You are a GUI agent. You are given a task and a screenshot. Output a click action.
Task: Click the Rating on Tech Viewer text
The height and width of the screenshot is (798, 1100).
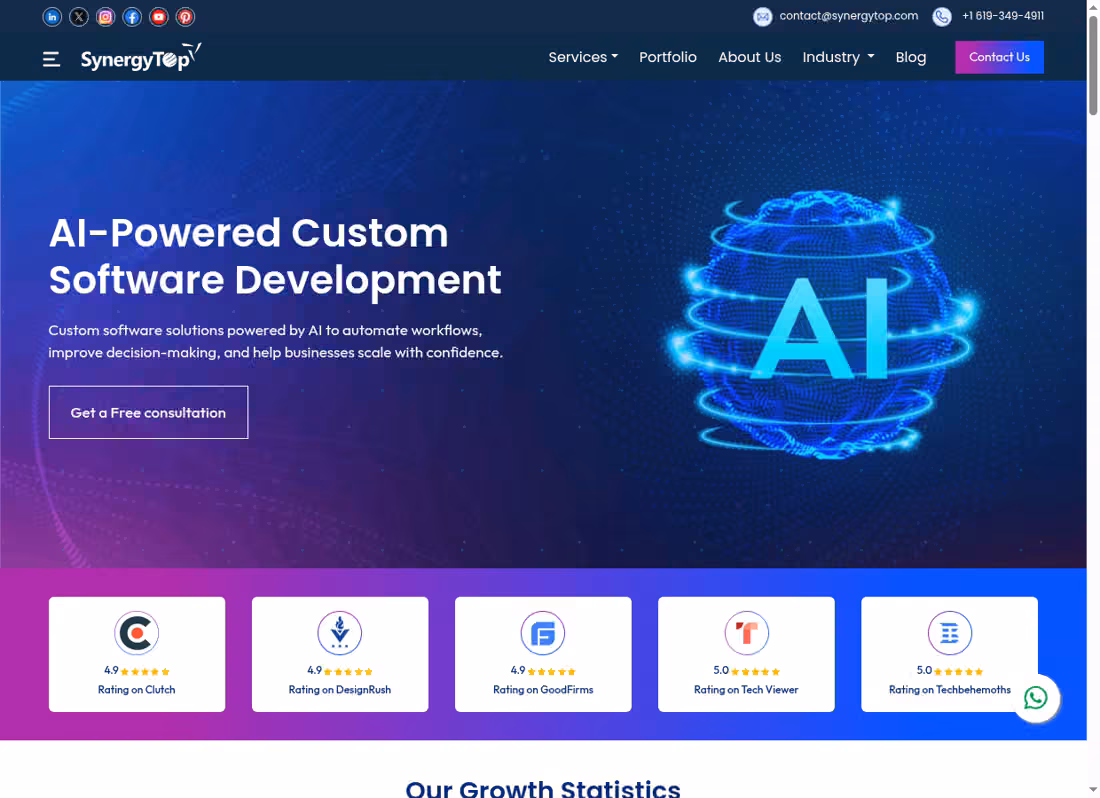pos(746,690)
